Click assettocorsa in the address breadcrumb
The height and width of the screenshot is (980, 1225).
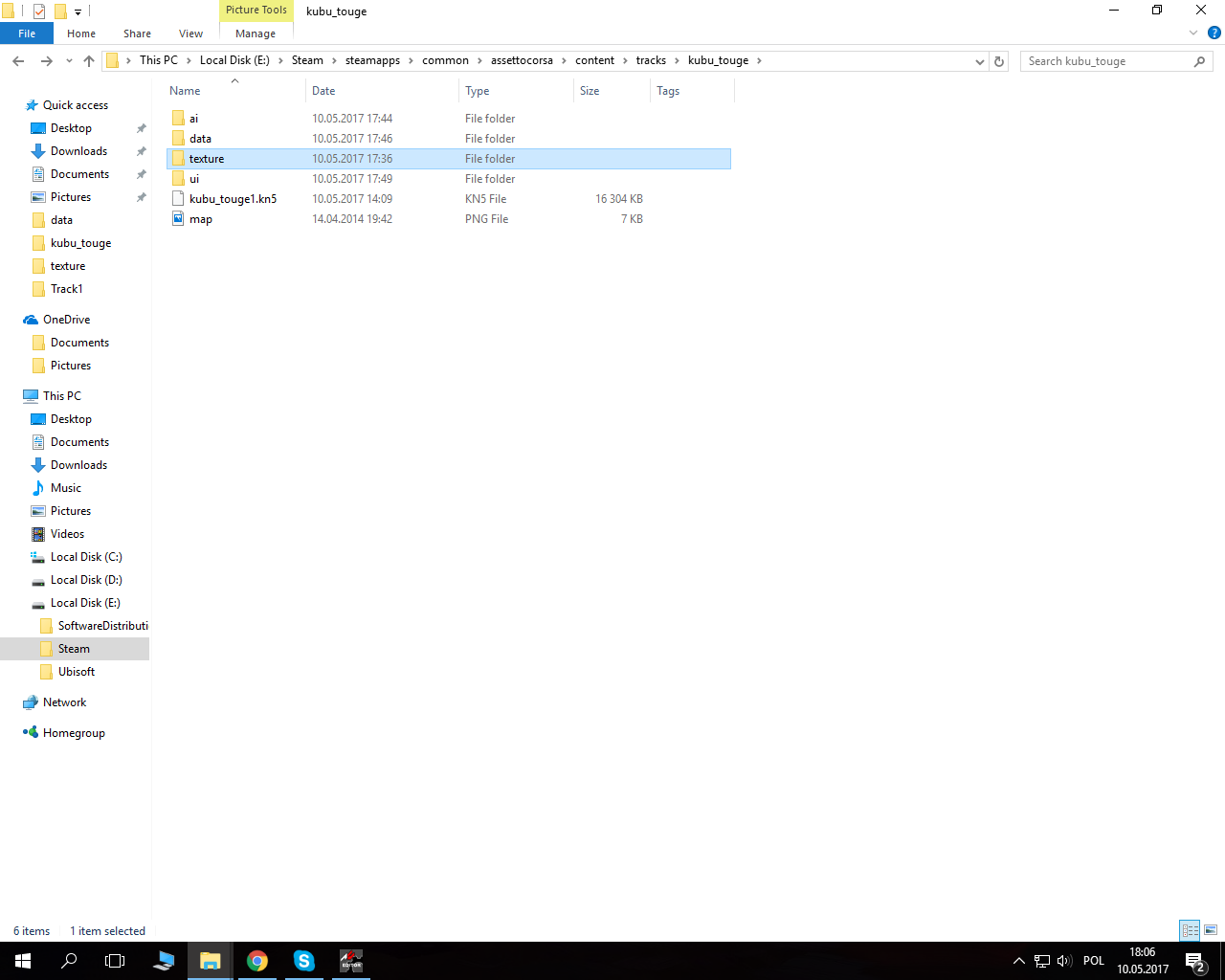click(522, 60)
